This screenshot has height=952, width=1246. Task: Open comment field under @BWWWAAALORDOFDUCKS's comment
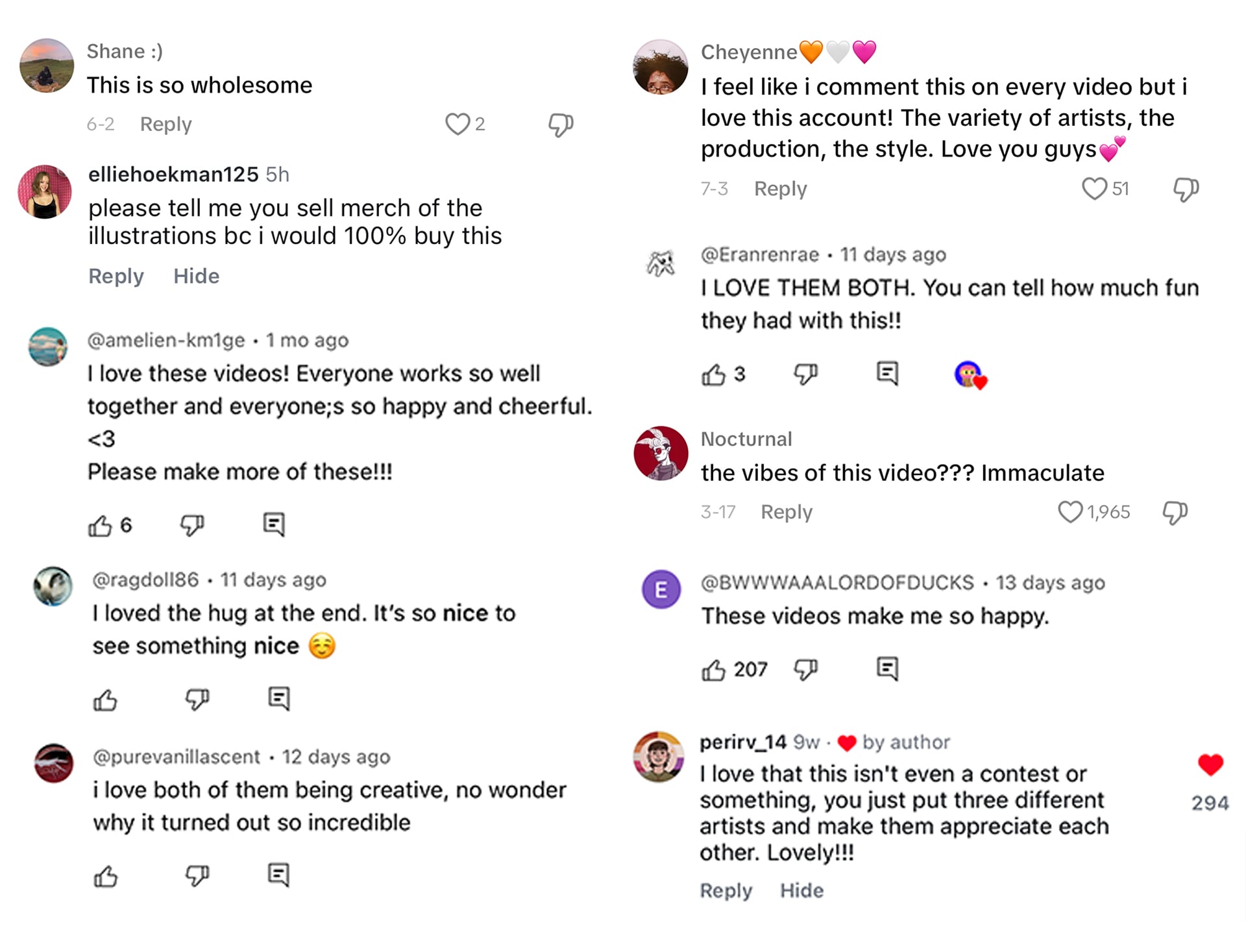[886, 668]
